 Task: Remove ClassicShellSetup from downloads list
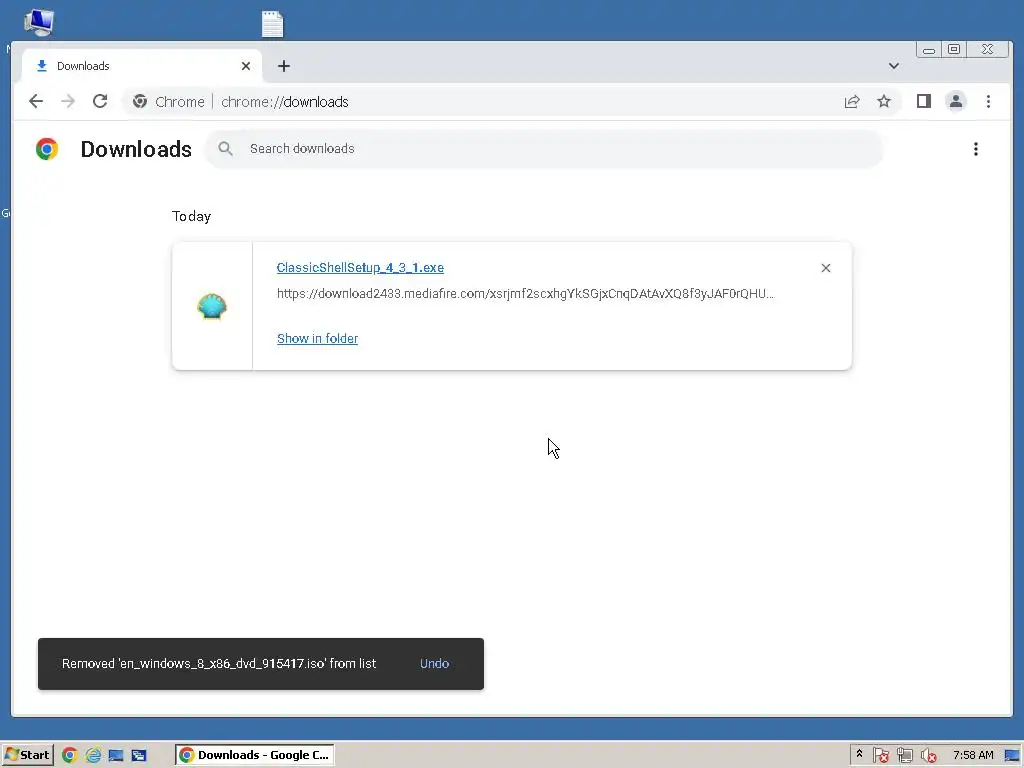825,268
